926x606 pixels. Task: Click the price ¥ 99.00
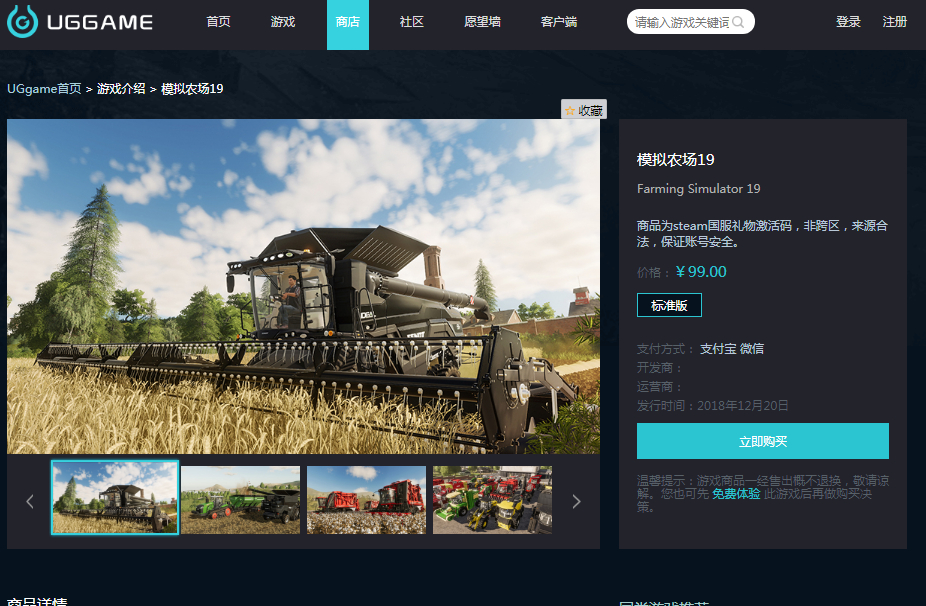point(701,272)
